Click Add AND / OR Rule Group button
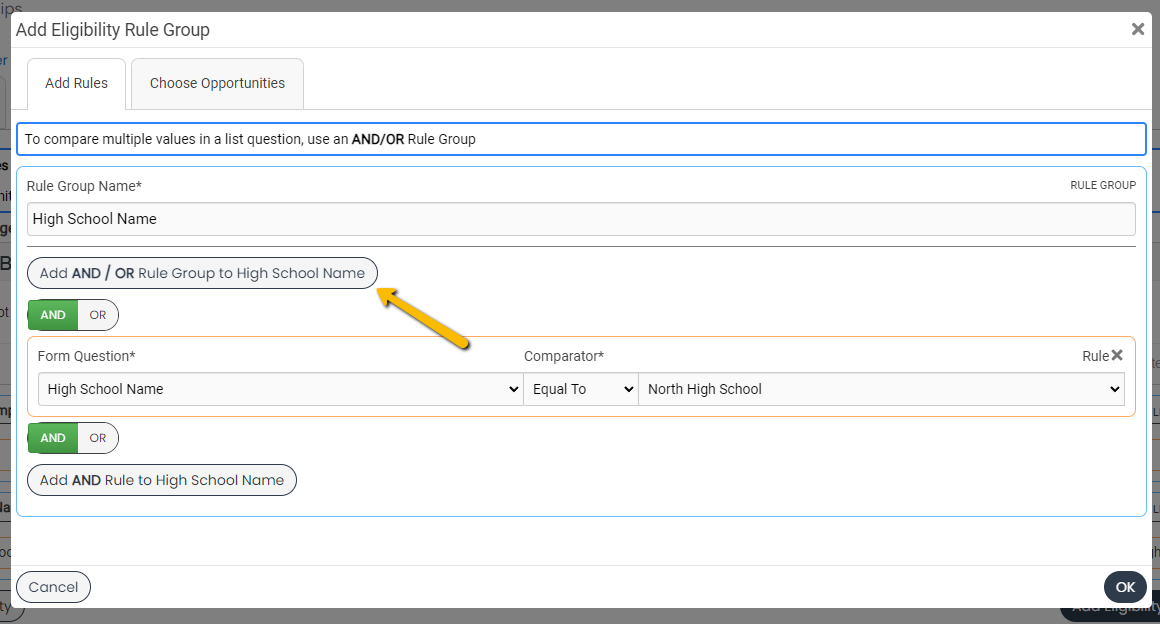Viewport: 1160px width, 624px height. point(202,272)
